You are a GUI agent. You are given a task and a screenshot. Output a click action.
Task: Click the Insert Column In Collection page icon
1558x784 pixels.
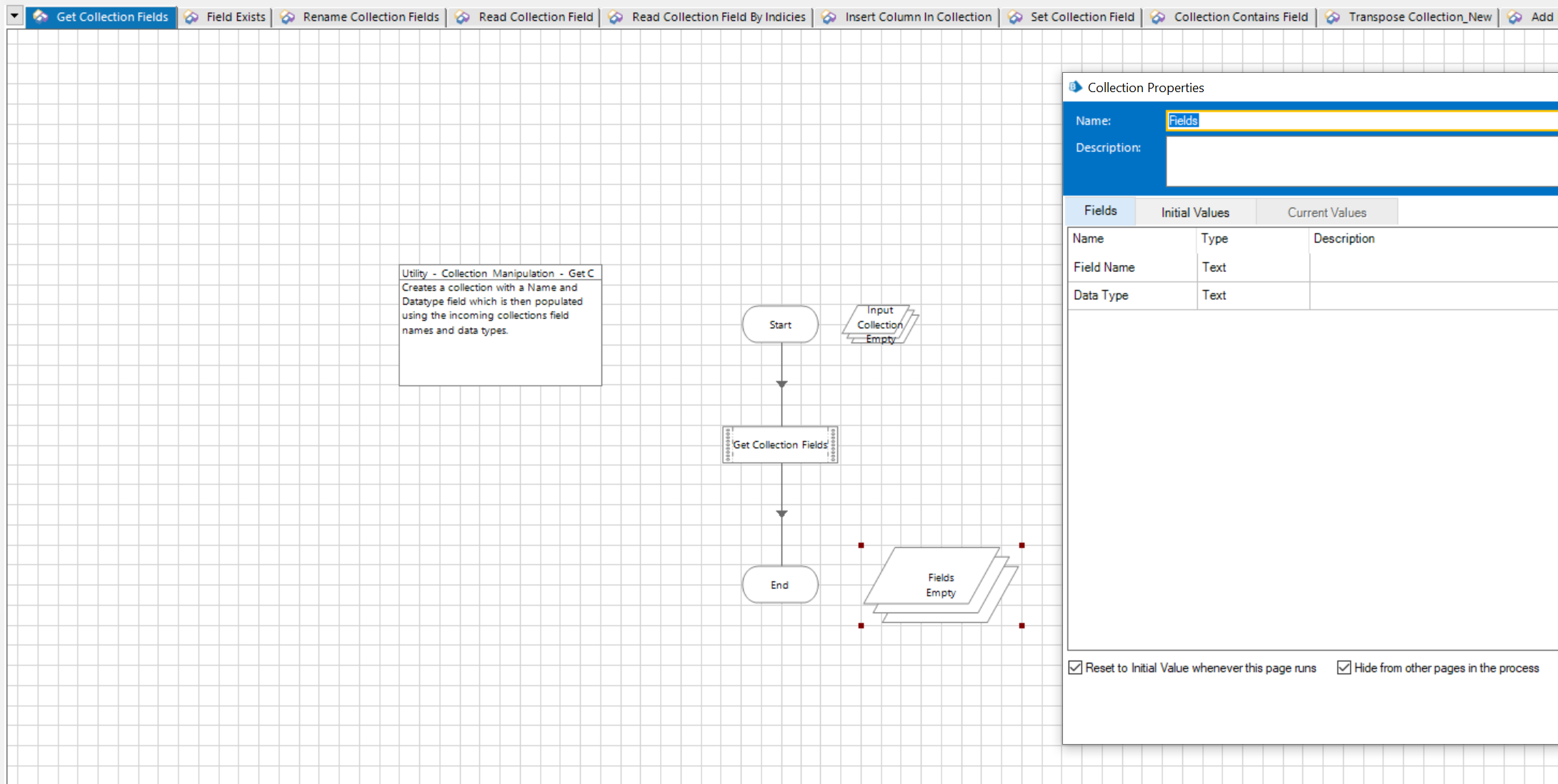829,16
